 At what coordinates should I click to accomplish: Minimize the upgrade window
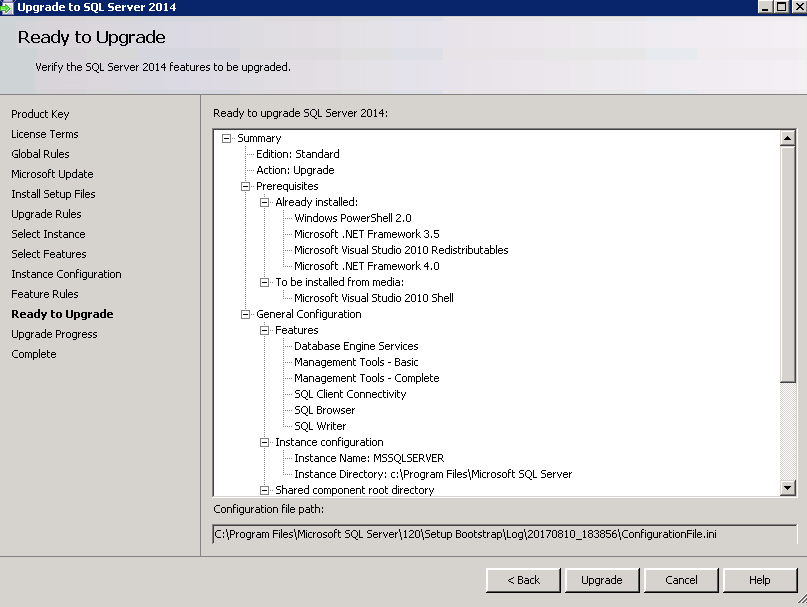pyautogui.click(x=765, y=7)
